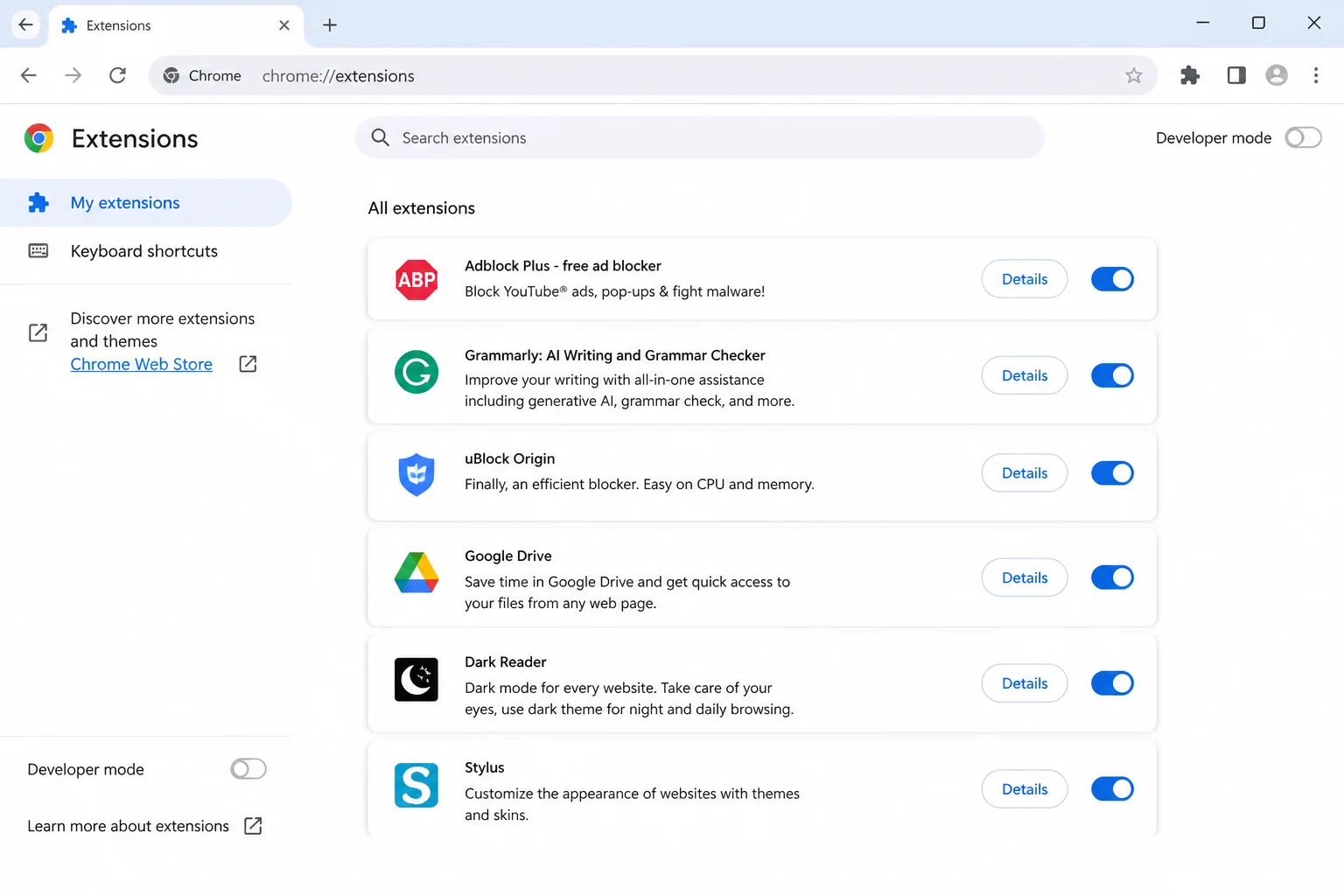Click the 'Adblock Plus - free ad blocker' title

tap(563, 265)
